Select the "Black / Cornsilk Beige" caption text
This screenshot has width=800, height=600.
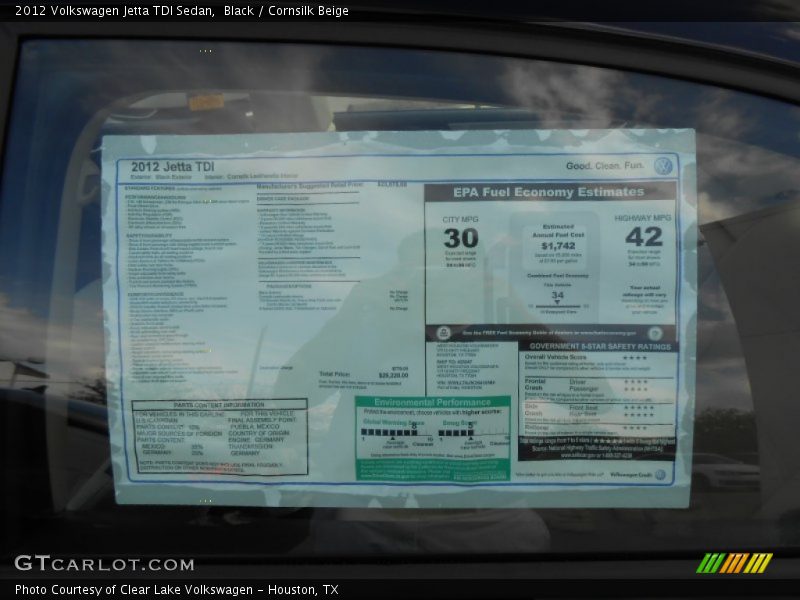(286, 11)
